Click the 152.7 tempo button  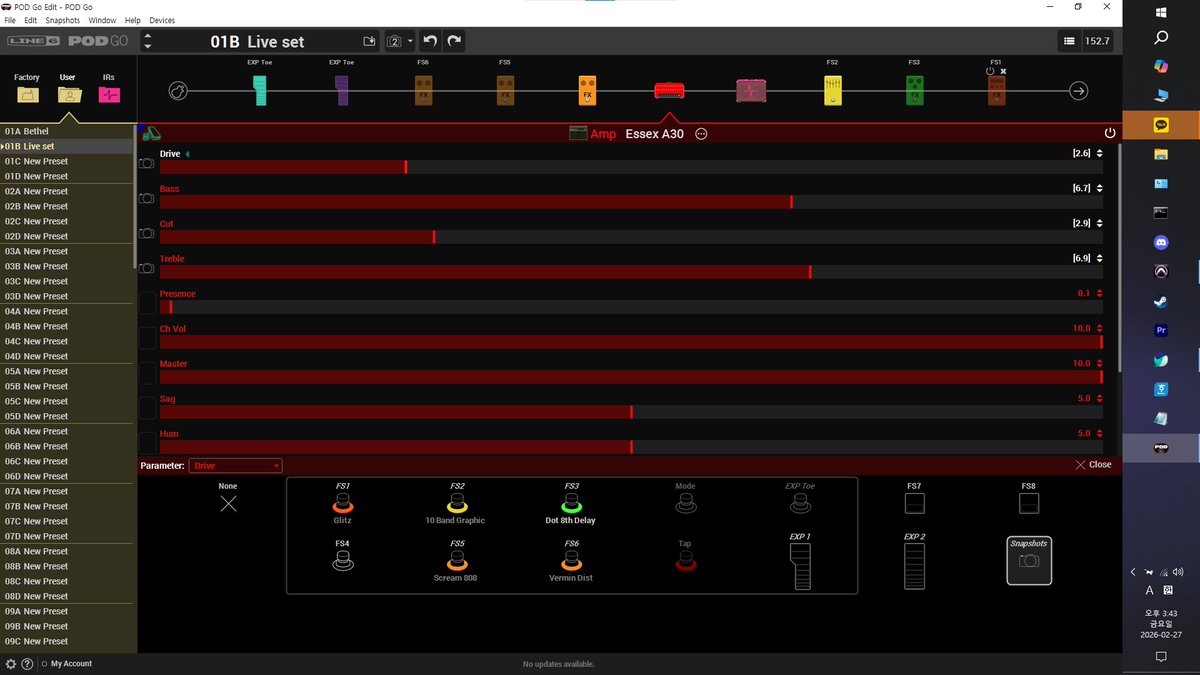(x=1097, y=41)
